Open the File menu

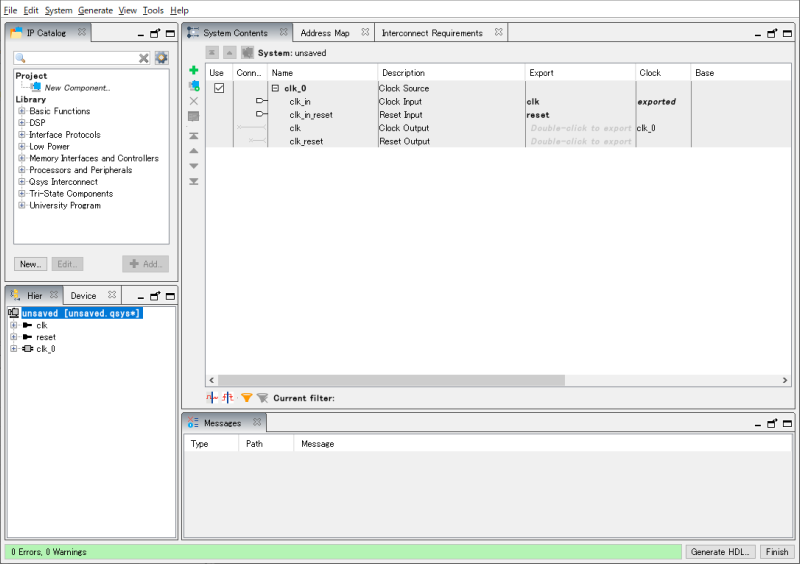pos(10,10)
